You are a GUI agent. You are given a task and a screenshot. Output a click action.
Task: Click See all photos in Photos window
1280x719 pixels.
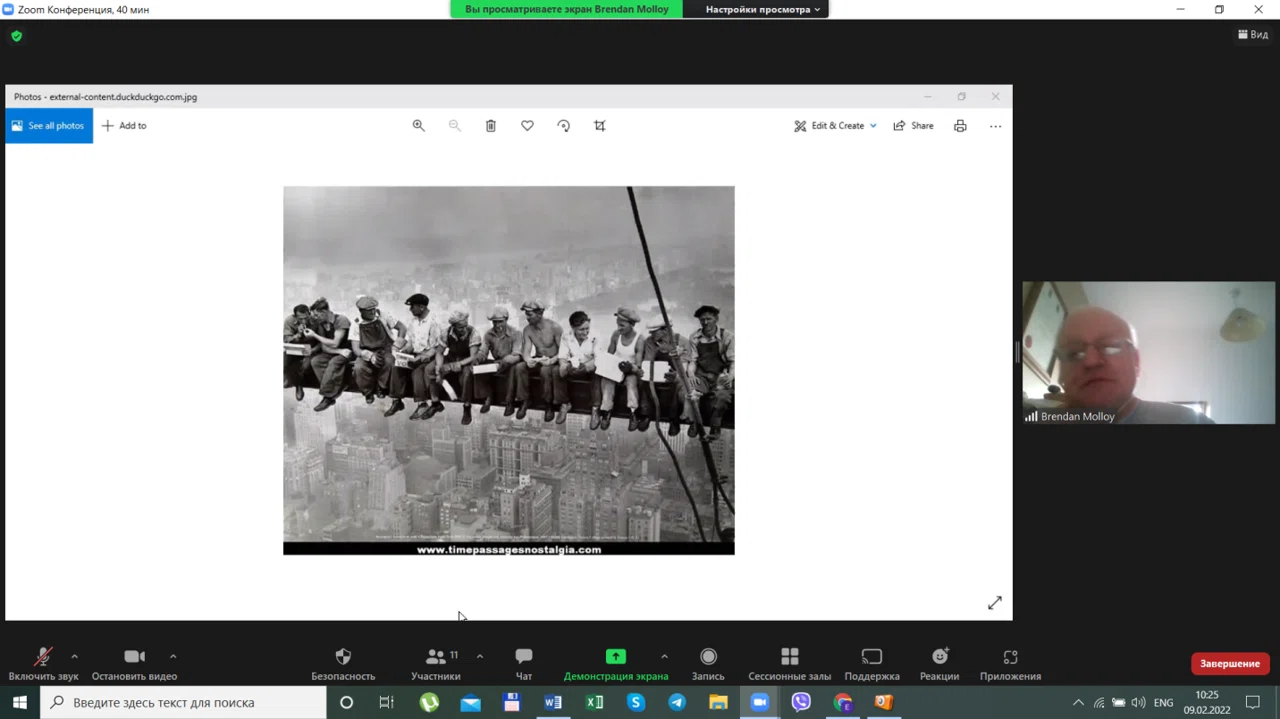[49, 126]
